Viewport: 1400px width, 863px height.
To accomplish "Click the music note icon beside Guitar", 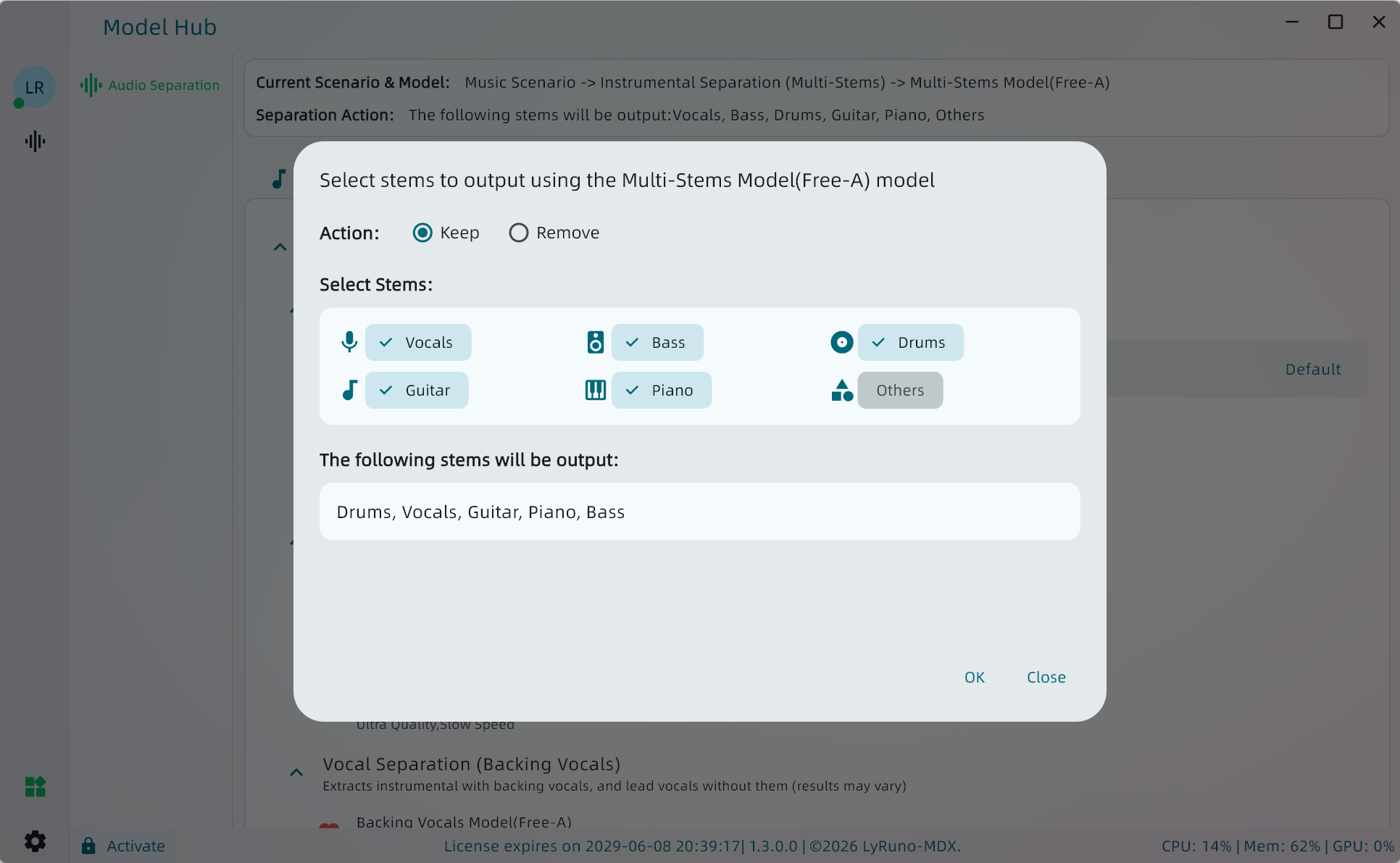I will pos(349,390).
